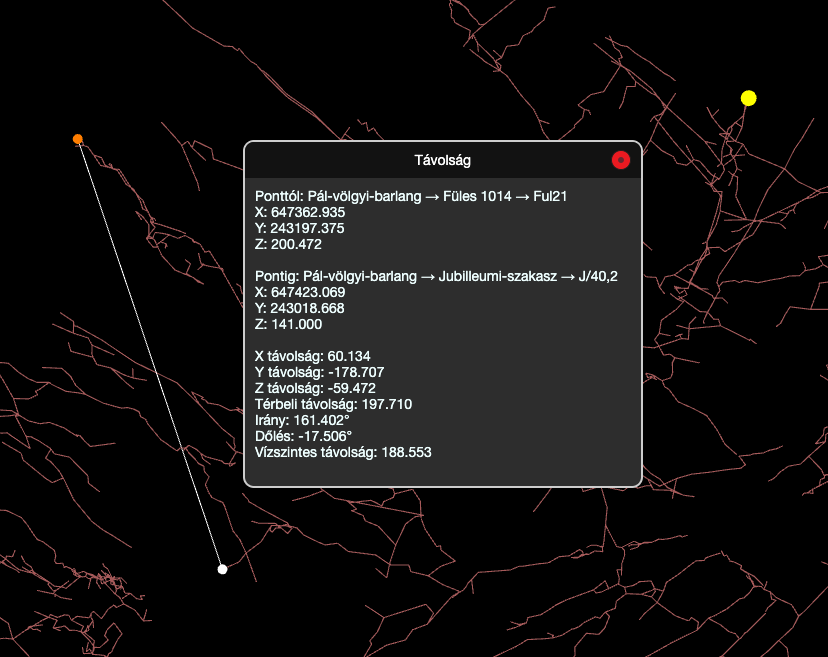Click the end Z value 141.000
The image size is (828, 657).
point(289,324)
